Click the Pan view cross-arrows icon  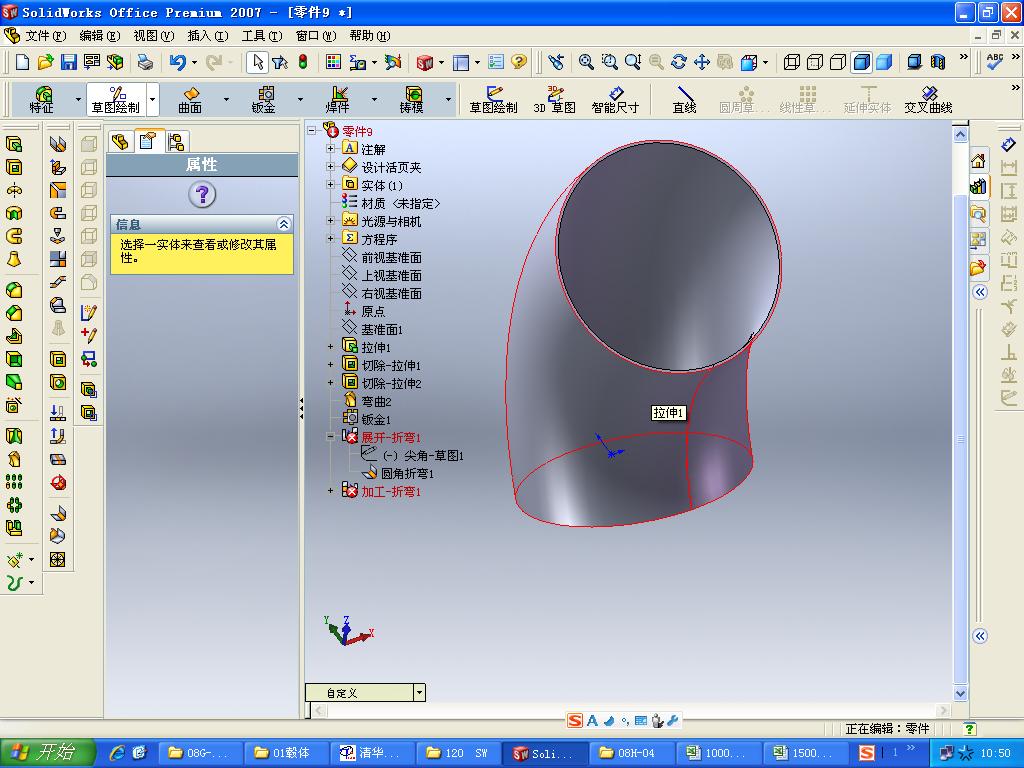pyautogui.click(x=701, y=62)
